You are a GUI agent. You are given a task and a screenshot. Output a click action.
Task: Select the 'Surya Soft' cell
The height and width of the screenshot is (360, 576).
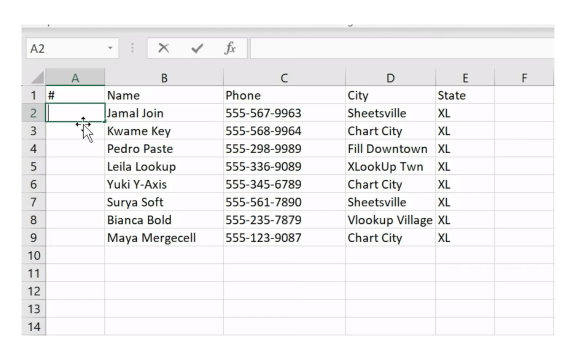[164, 202]
